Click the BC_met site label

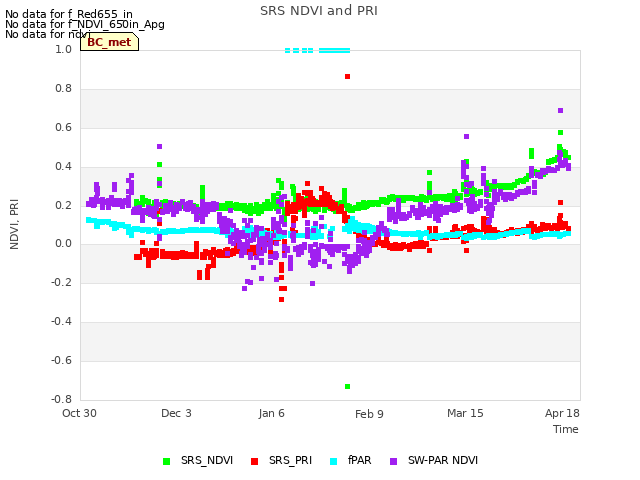109,42
